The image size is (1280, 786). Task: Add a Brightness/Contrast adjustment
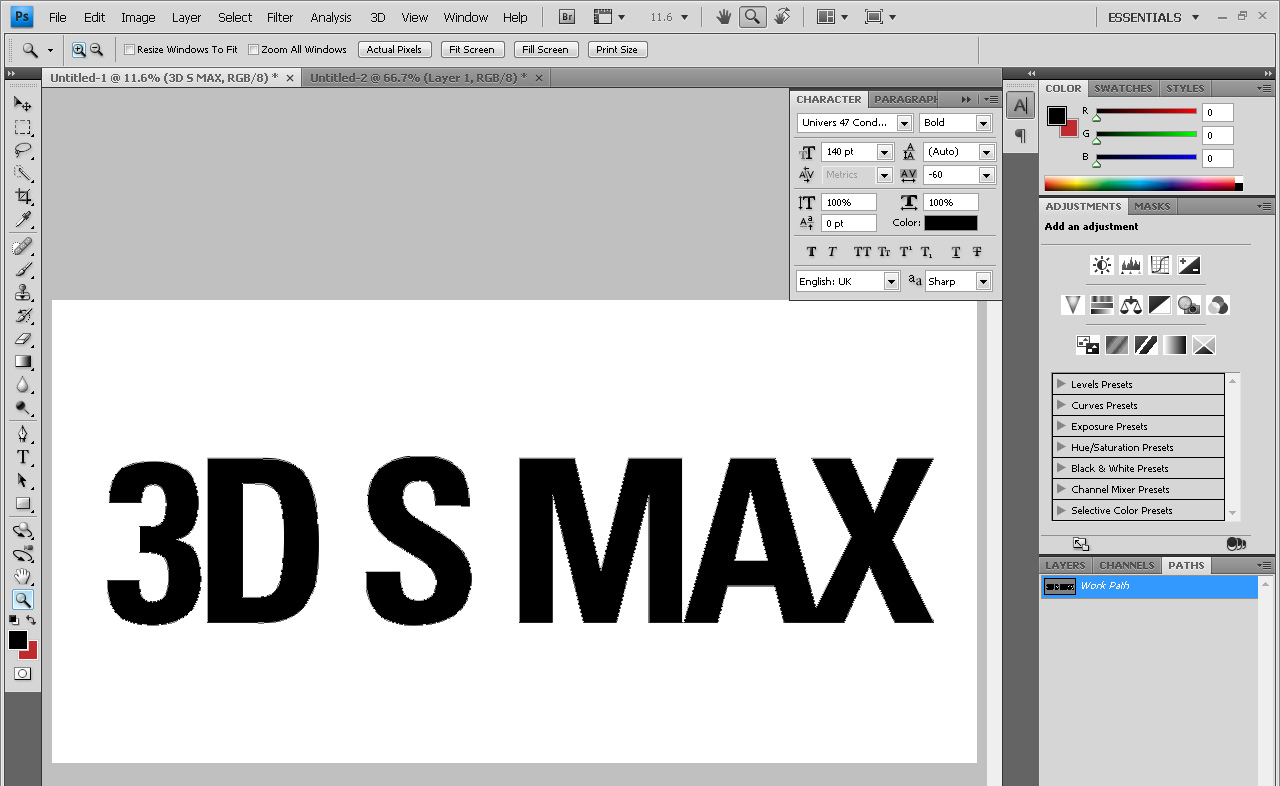coord(1101,265)
